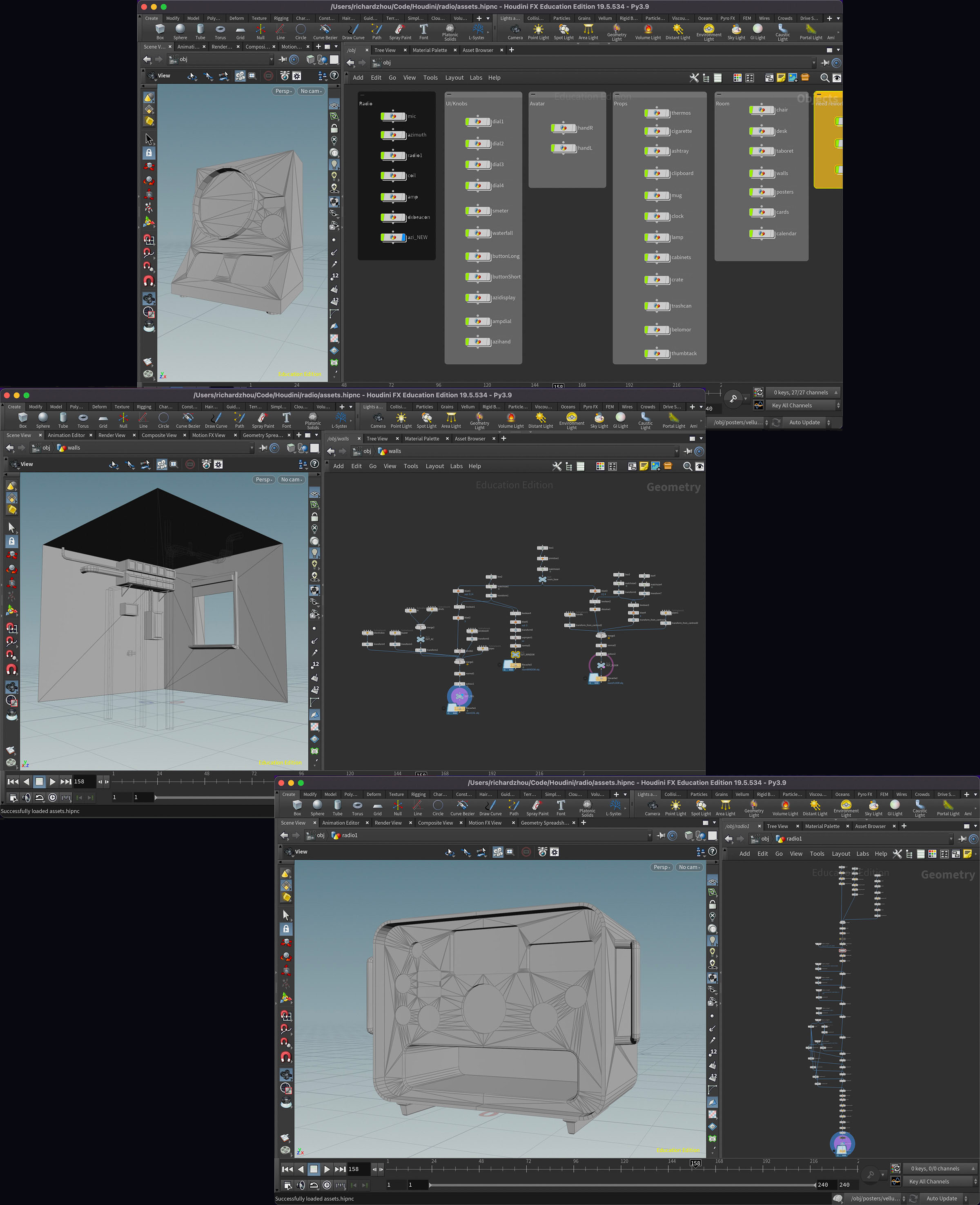Add Caustic Light in bottom window
Screen dimensions: 980x1205
click(x=920, y=808)
